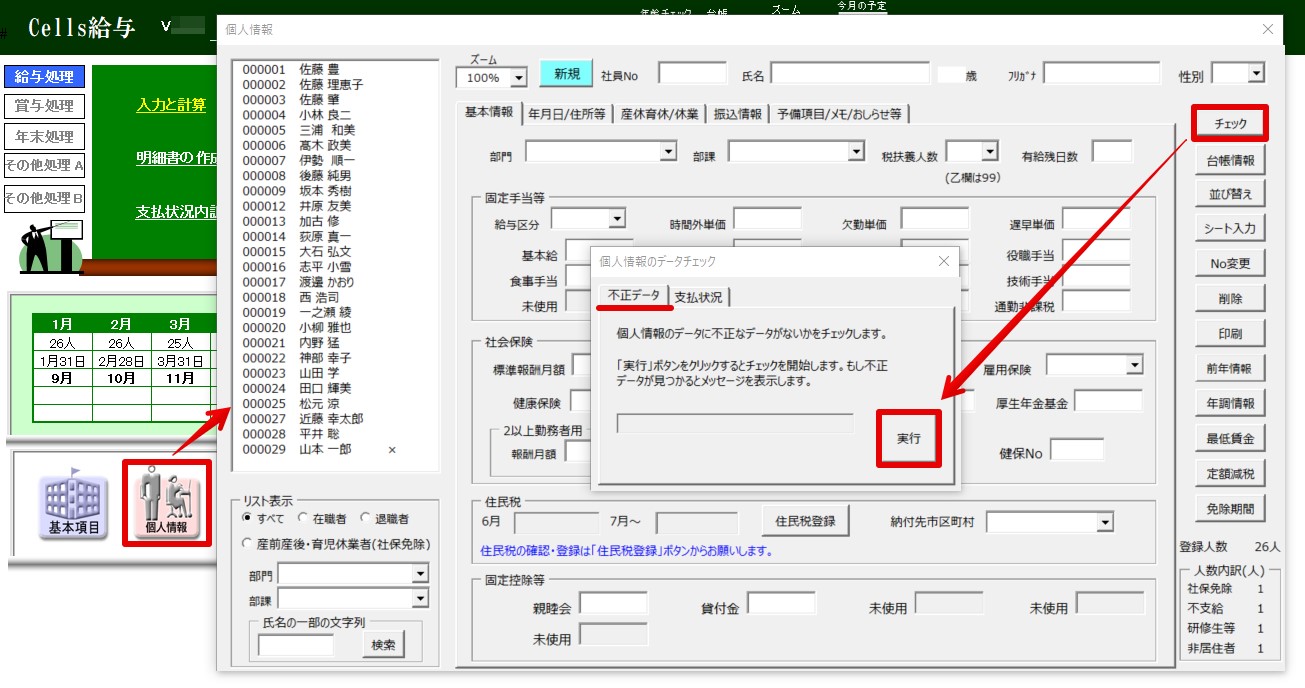The height and width of the screenshot is (688, 1305).
Task: Open the 基本項目 building icon
Action: 74,504
